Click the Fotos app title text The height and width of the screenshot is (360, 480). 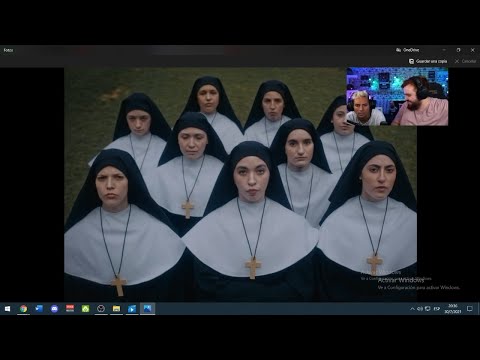pyautogui.click(x=8, y=50)
